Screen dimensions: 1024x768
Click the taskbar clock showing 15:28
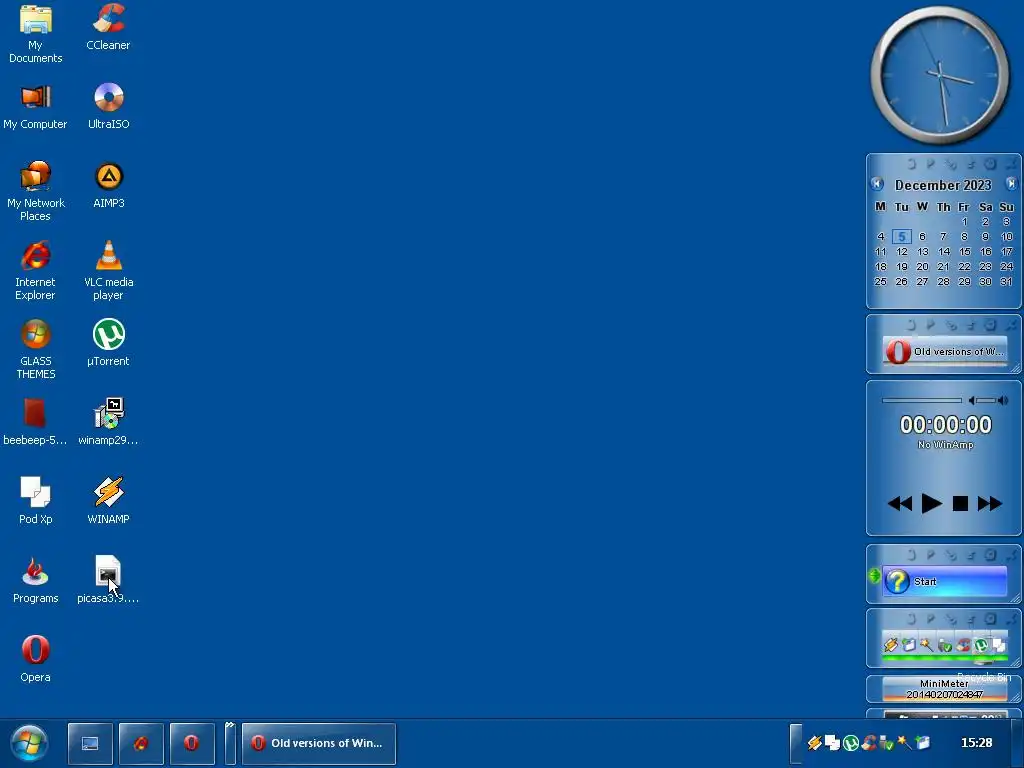pyautogui.click(x=976, y=743)
